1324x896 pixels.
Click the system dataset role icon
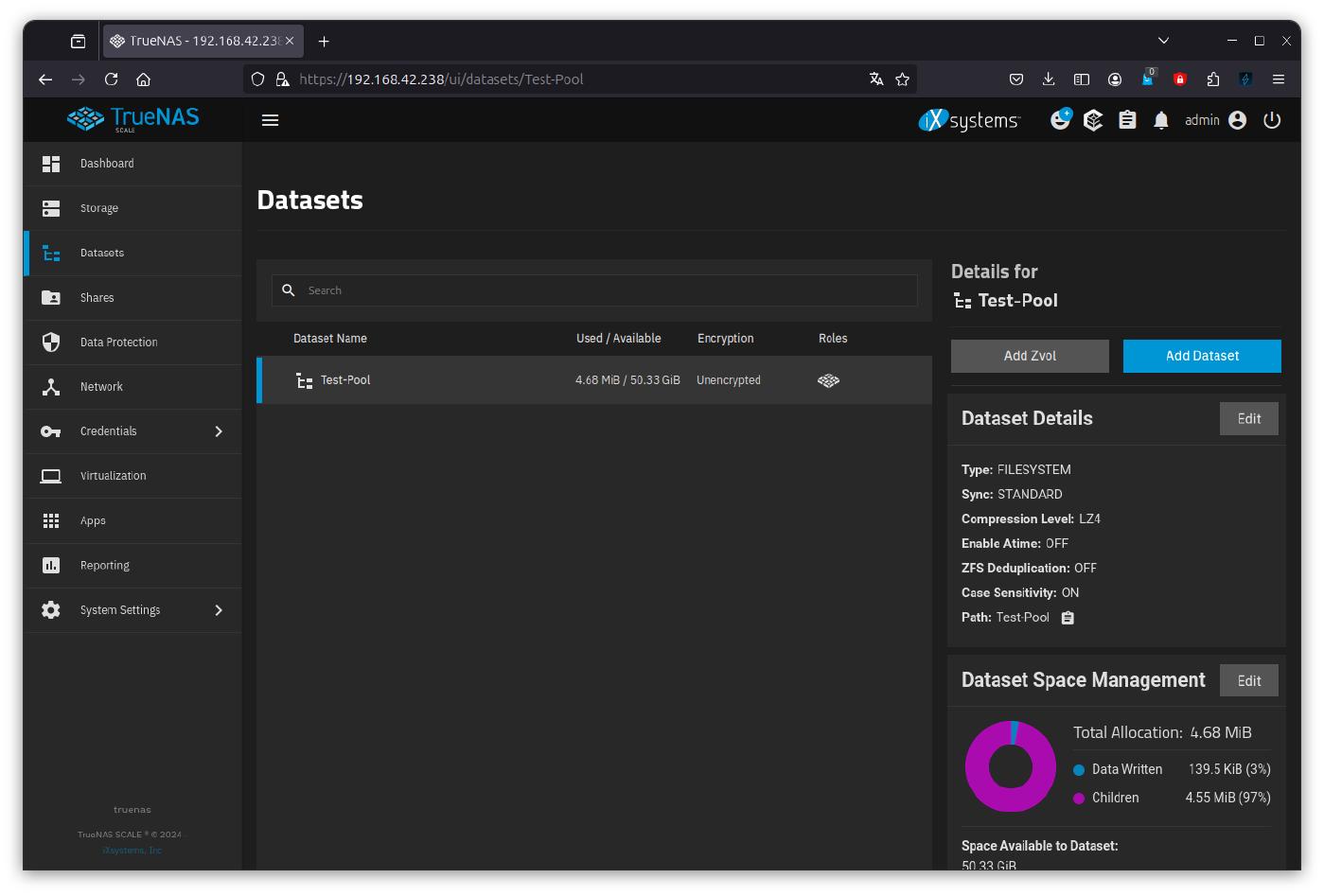828,380
